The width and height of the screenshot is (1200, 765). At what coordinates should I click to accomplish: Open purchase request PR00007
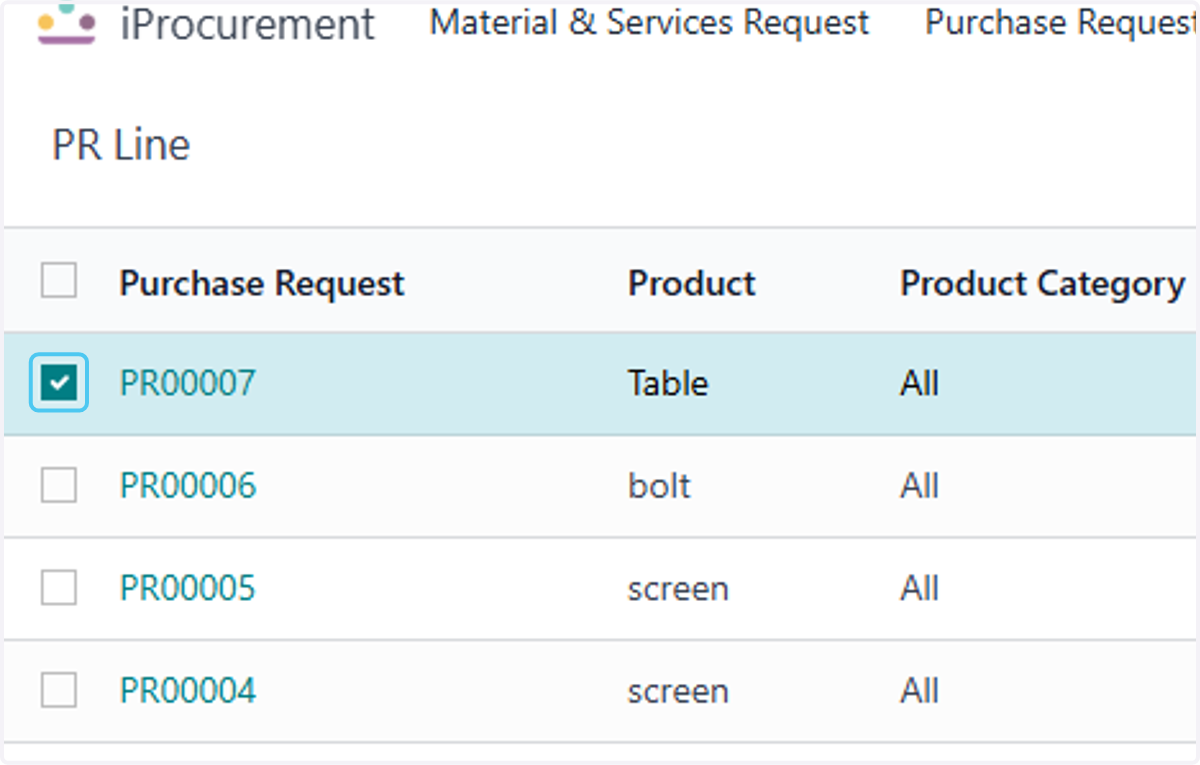point(188,383)
